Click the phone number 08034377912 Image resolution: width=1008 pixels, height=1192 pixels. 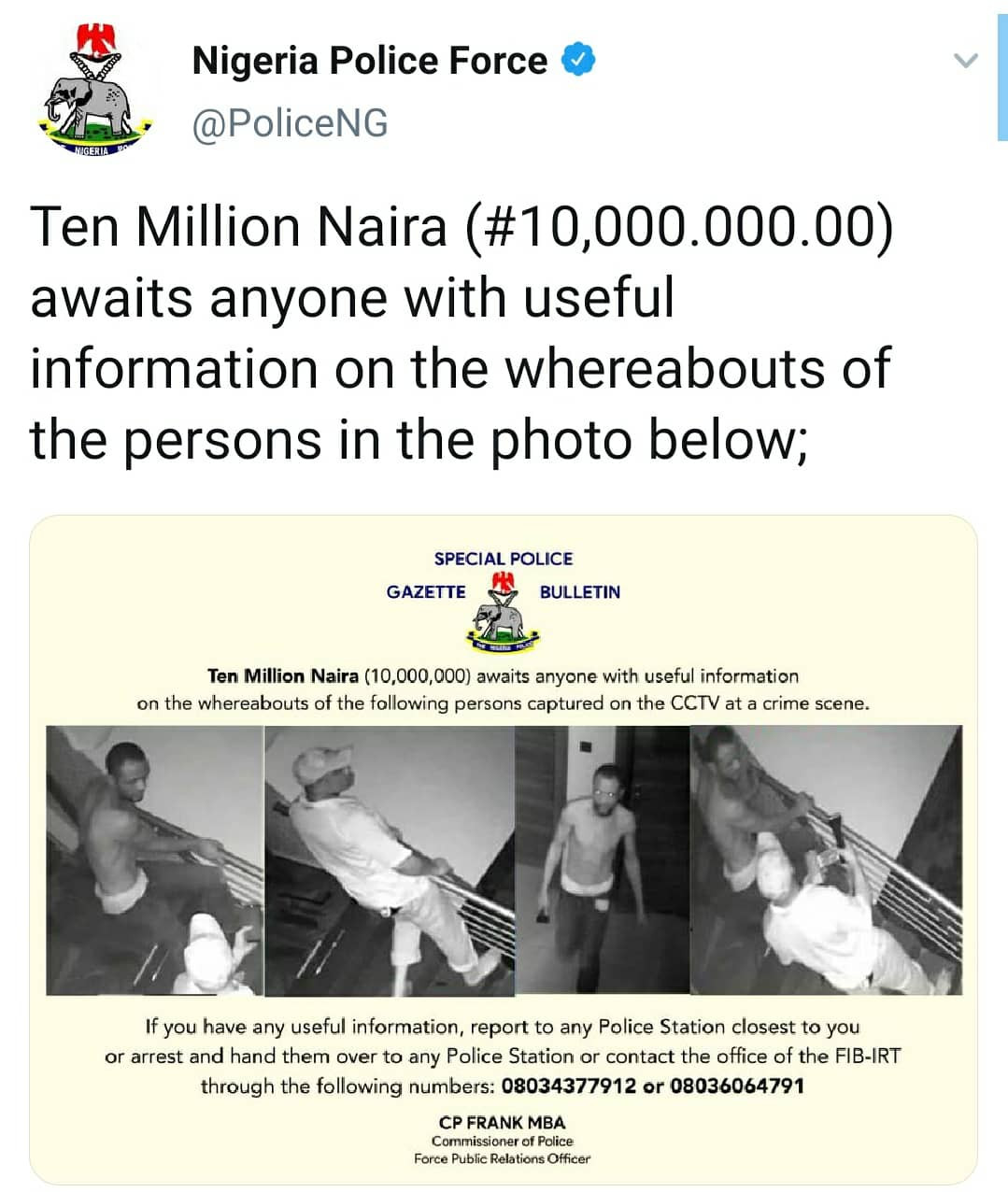(x=569, y=1086)
